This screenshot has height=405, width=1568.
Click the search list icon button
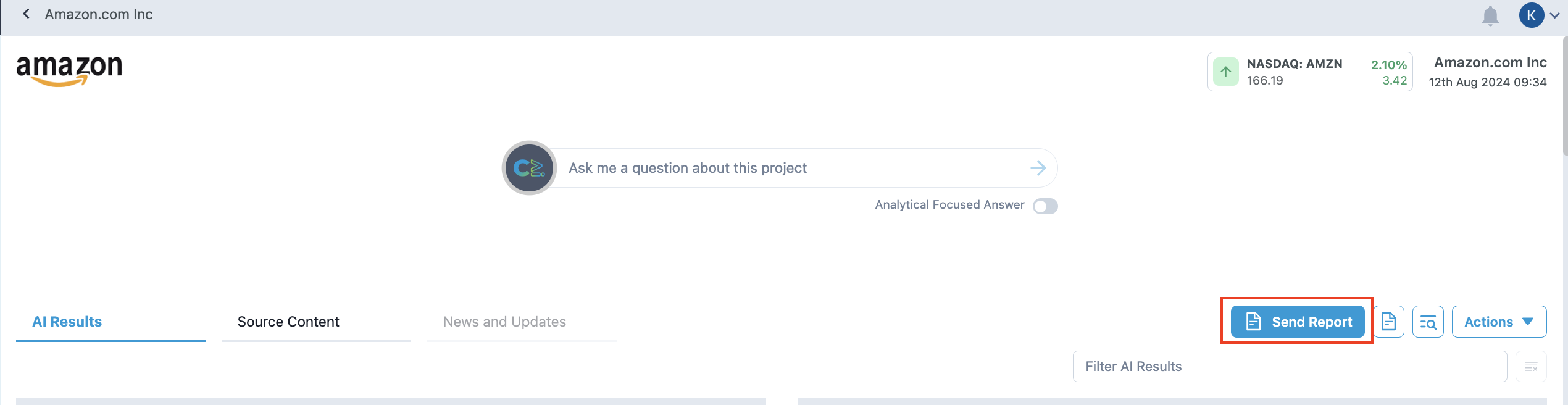pyautogui.click(x=1428, y=322)
